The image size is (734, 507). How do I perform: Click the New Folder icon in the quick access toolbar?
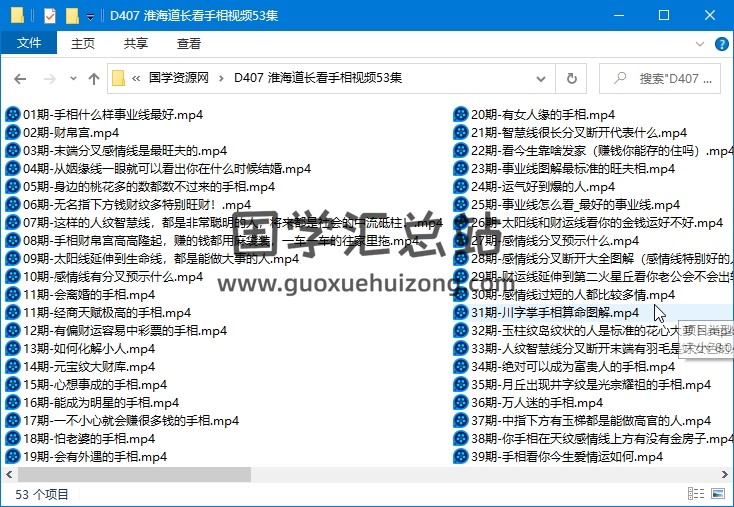point(72,16)
